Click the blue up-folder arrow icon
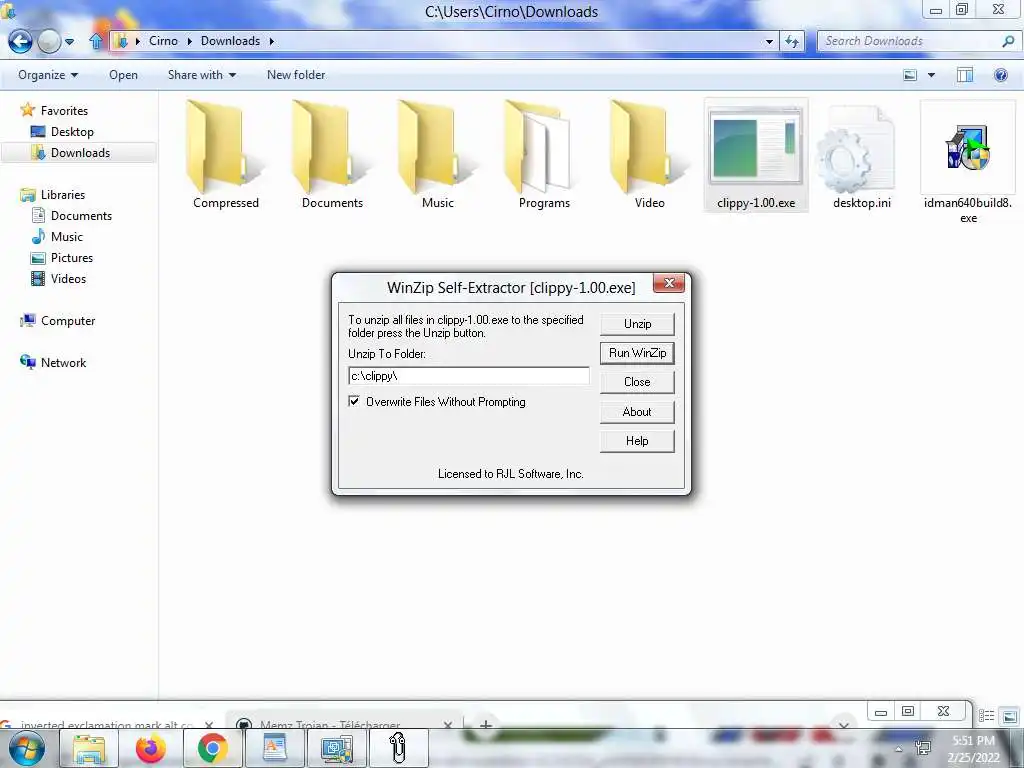 click(x=96, y=41)
